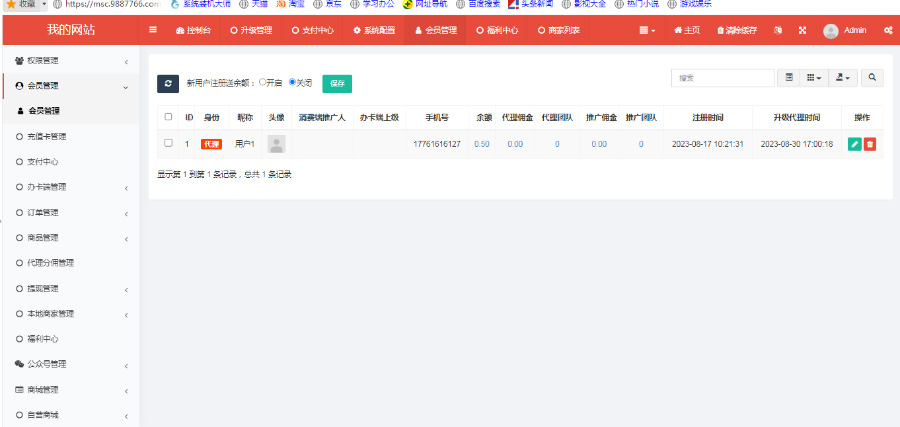Open the 系统配置 top tab

pos(373,30)
